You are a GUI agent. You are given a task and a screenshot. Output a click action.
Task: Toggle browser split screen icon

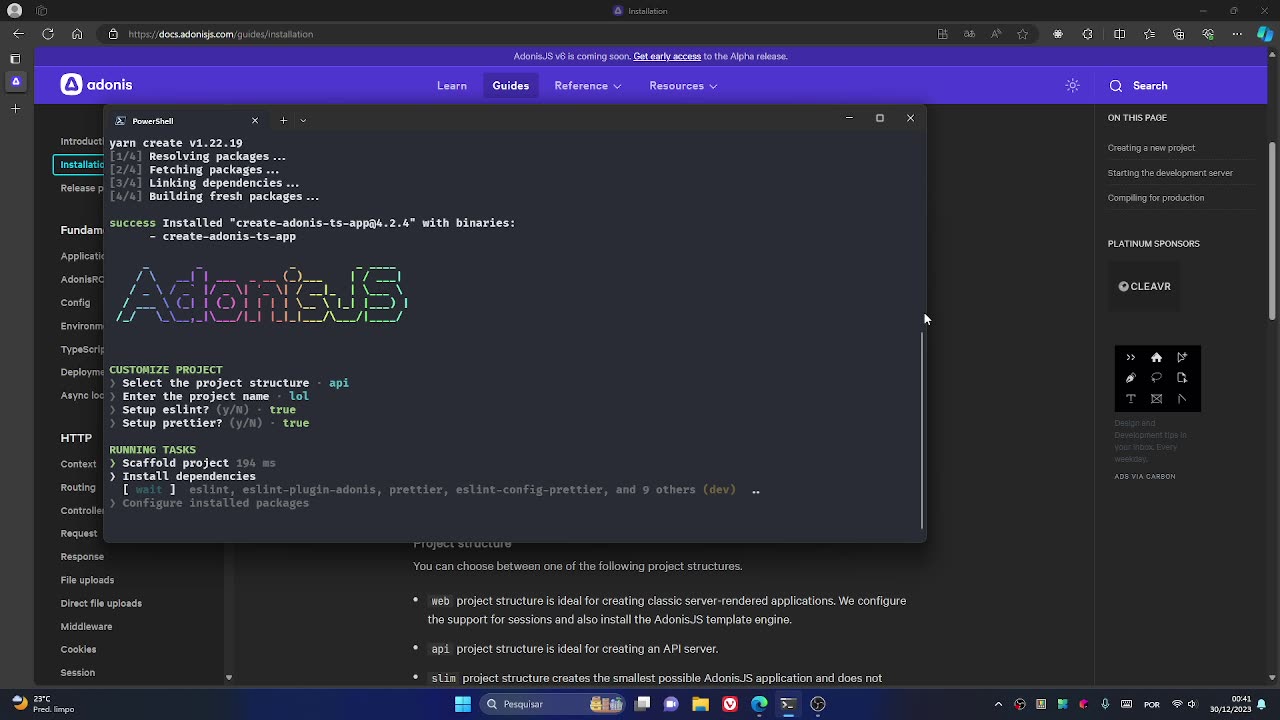1119,34
